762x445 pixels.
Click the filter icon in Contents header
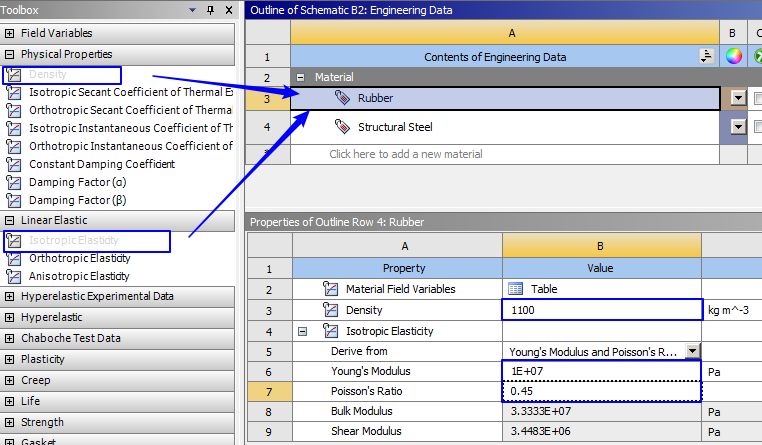[x=706, y=56]
